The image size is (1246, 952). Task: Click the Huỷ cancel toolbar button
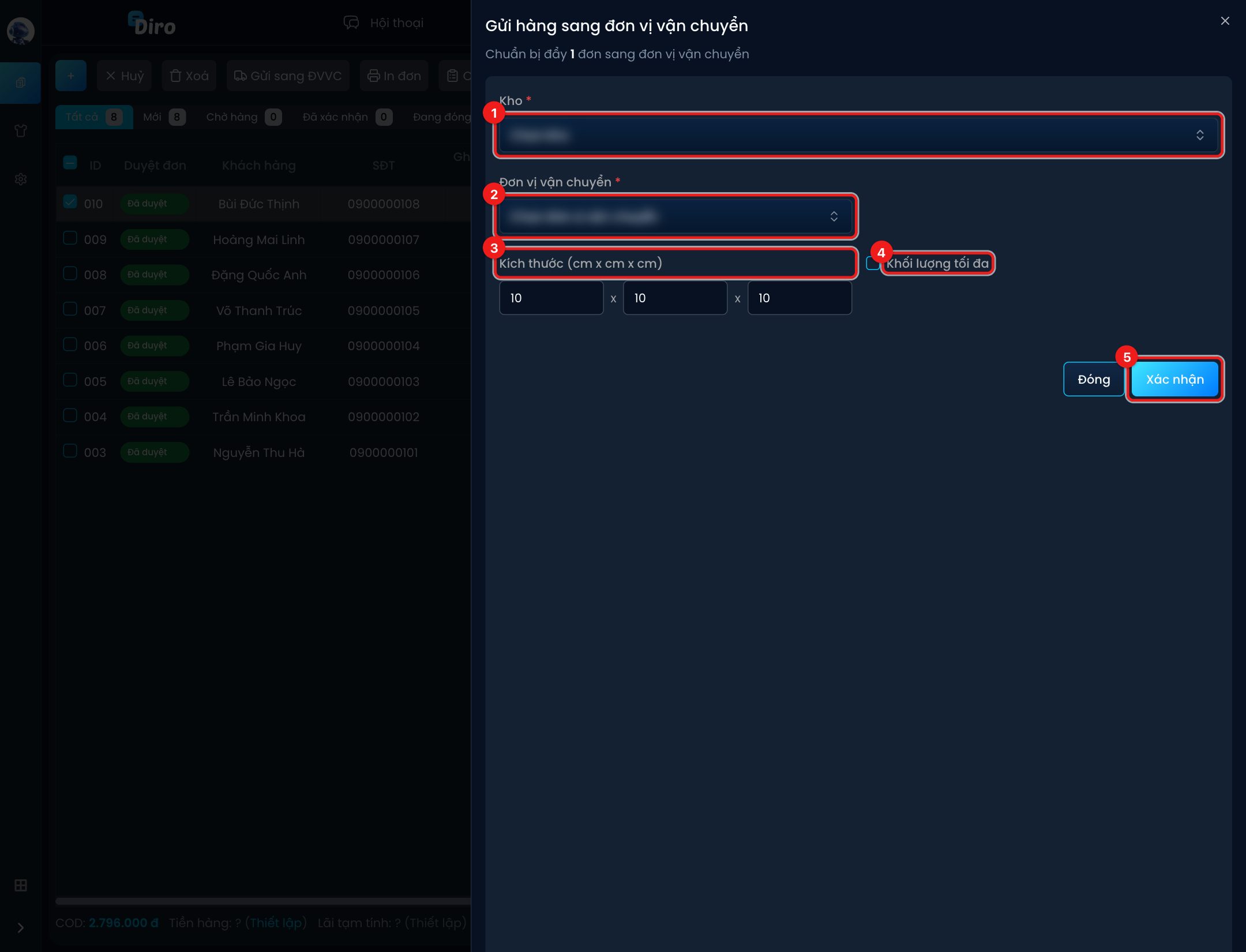click(125, 76)
